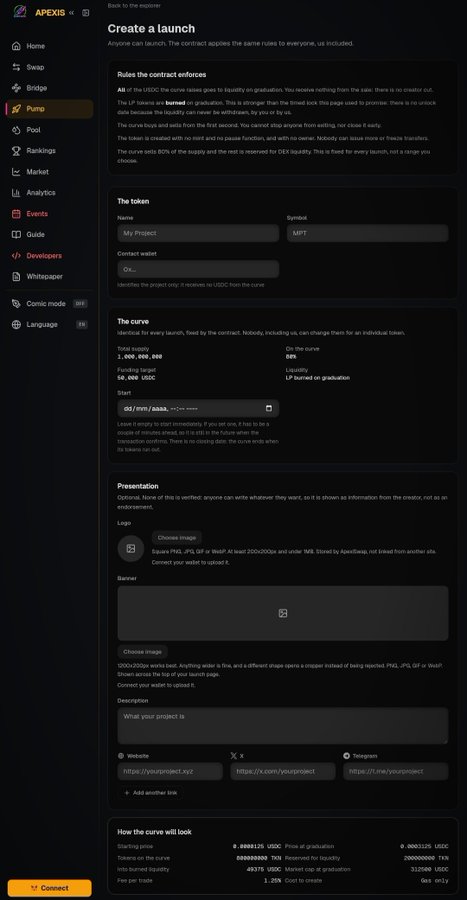Click Add another link button
The image size is (467, 900).
(x=150, y=793)
